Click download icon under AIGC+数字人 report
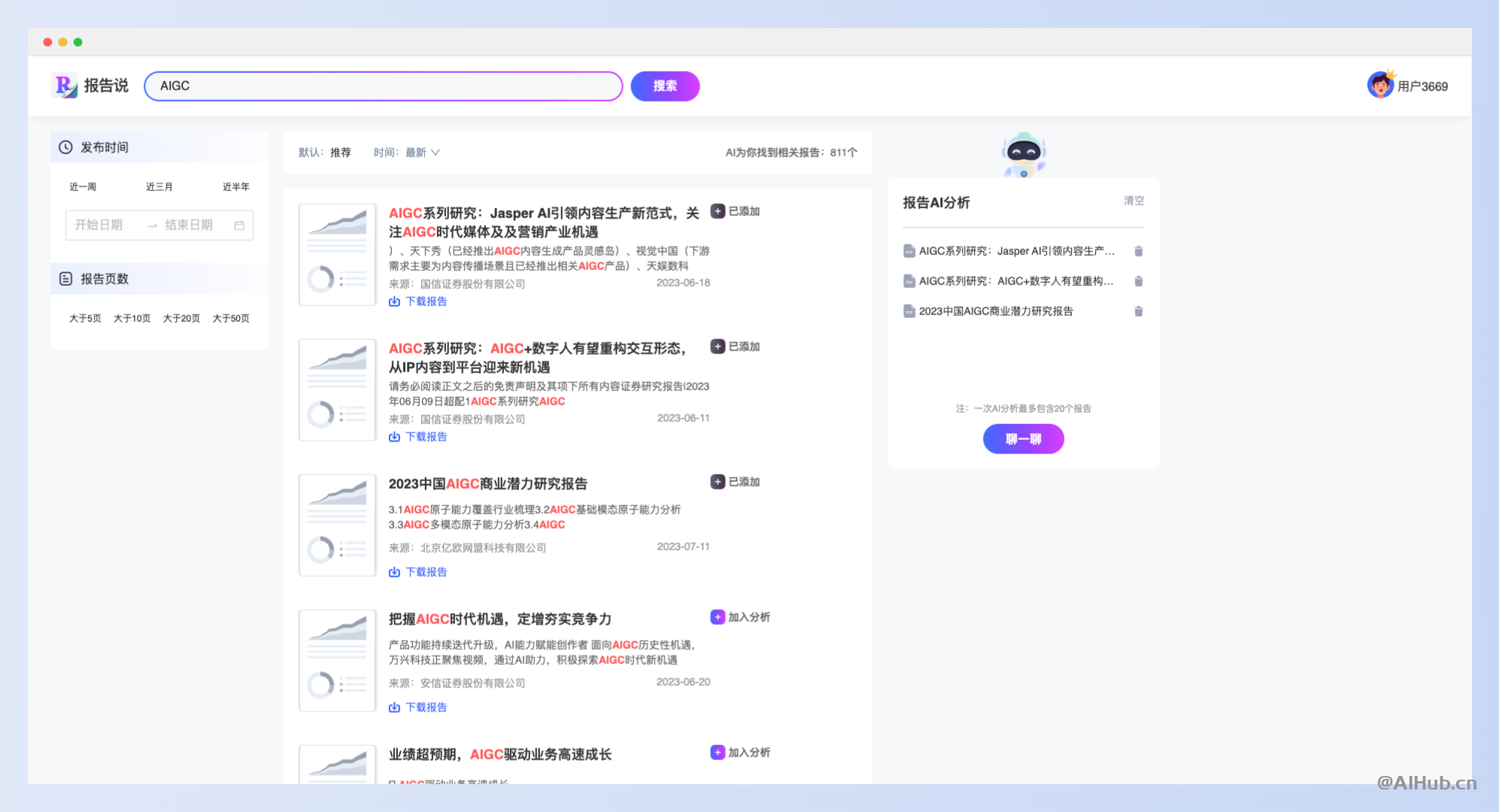 [x=394, y=437]
